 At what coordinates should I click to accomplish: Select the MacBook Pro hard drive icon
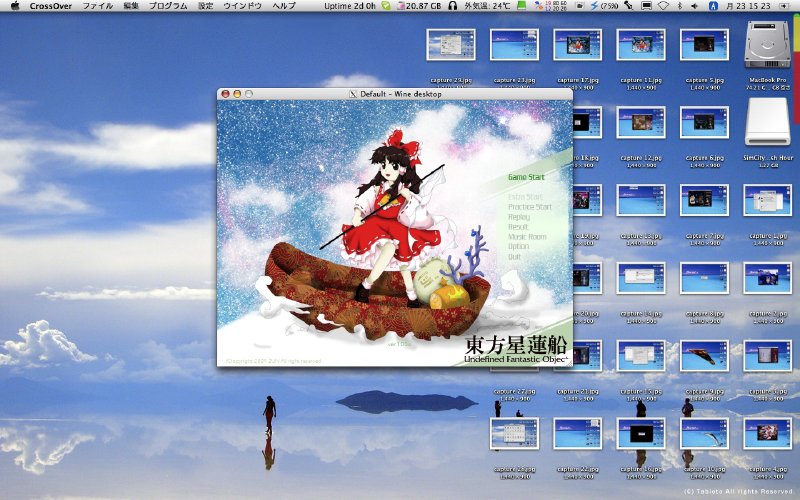[x=767, y=44]
